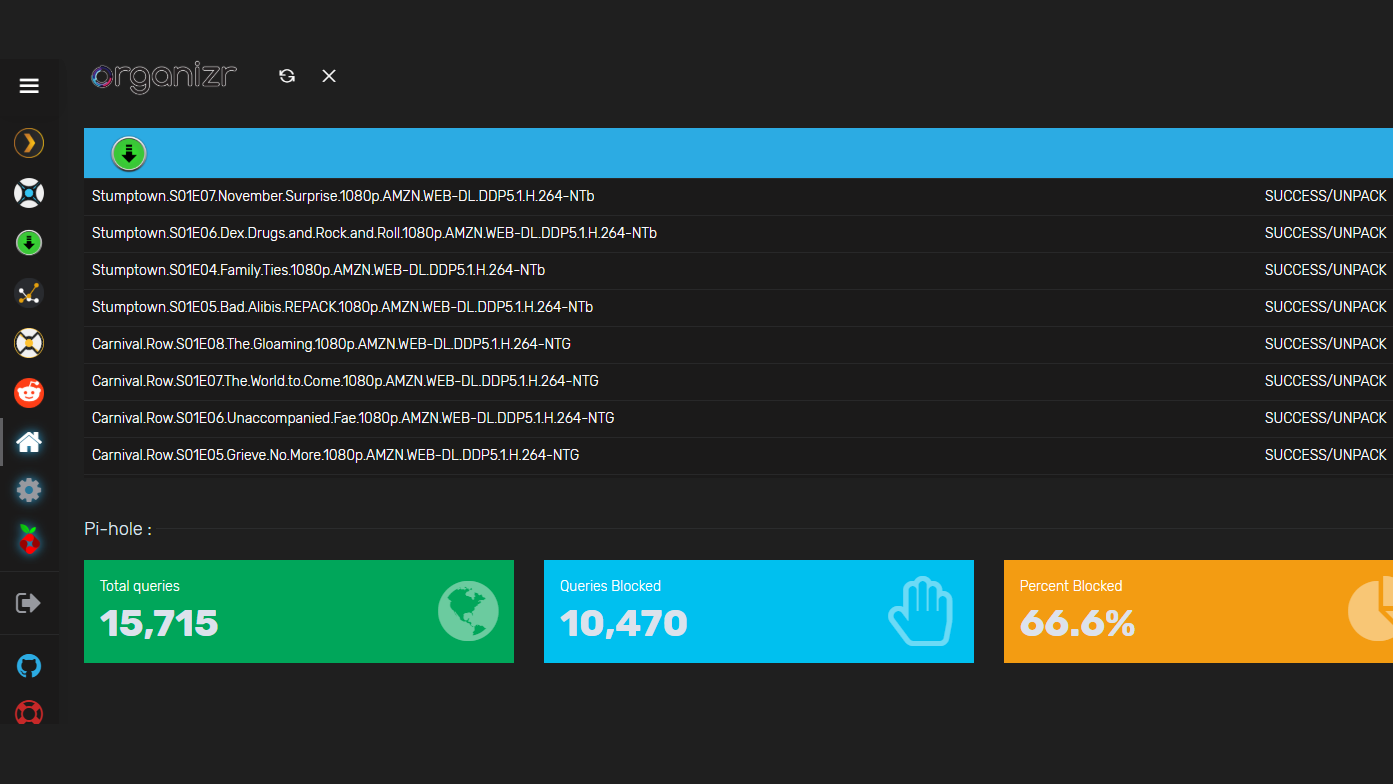This screenshot has width=1393, height=784.
Task: Select Carnival Row S01E05 Grieve No More row
Action: [738, 455]
